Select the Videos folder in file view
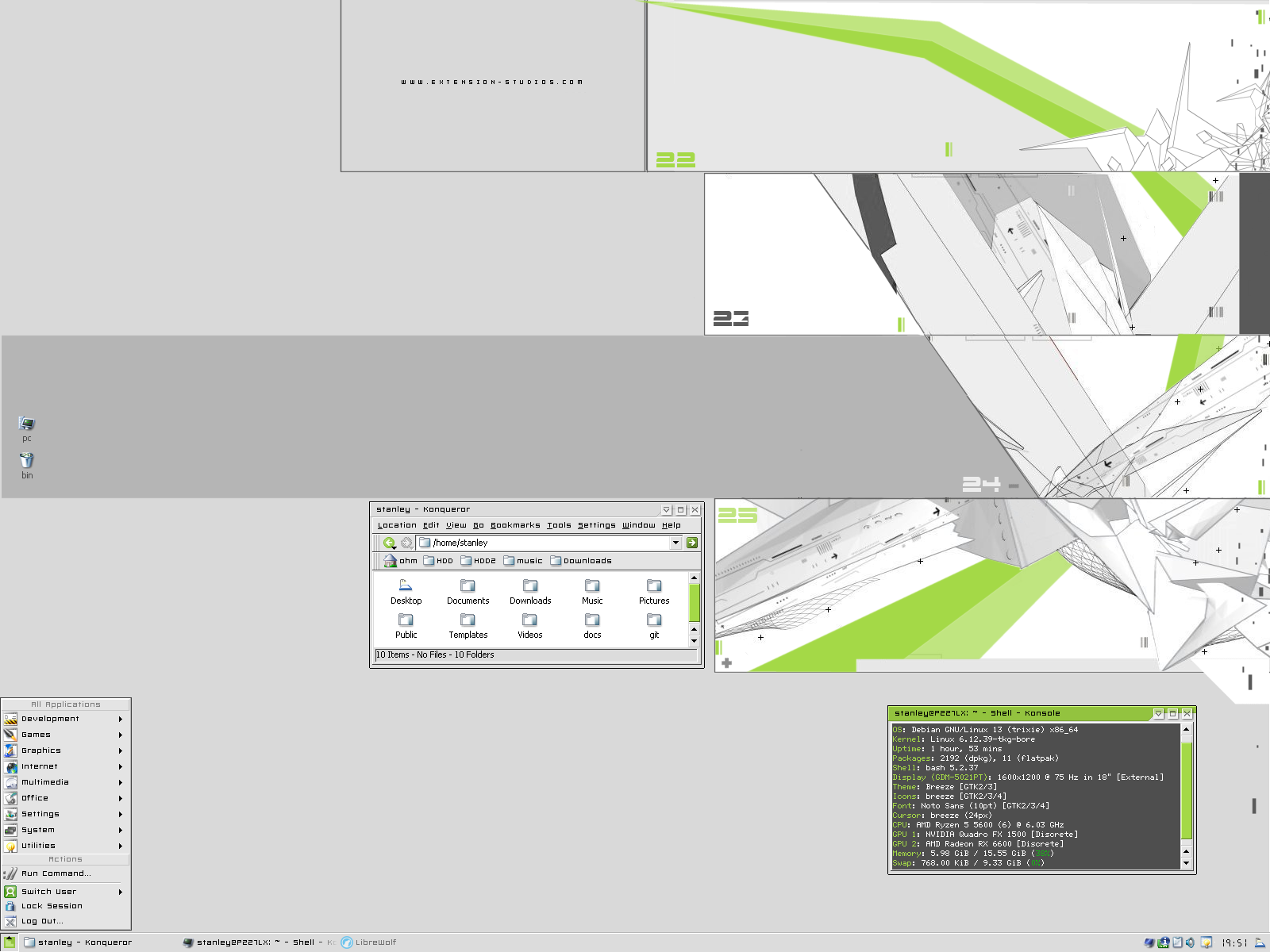This screenshot has height=952, width=1270. click(x=530, y=626)
